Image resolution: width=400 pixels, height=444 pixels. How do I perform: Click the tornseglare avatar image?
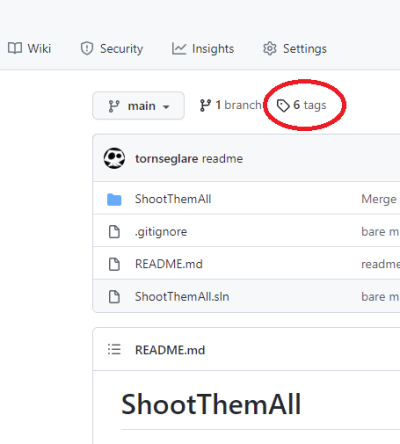[x=114, y=158]
